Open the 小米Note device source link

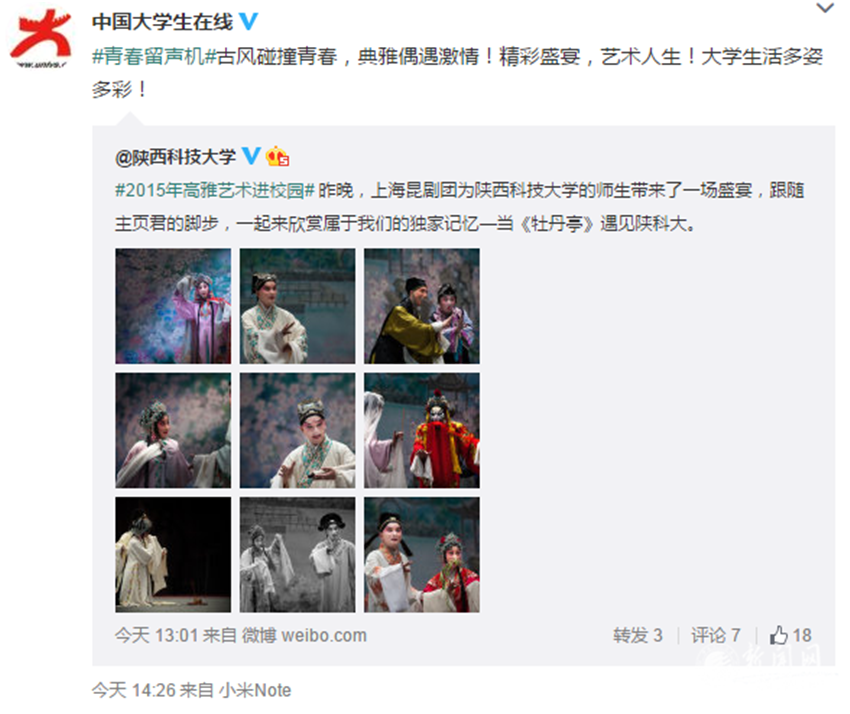(x=255, y=690)
